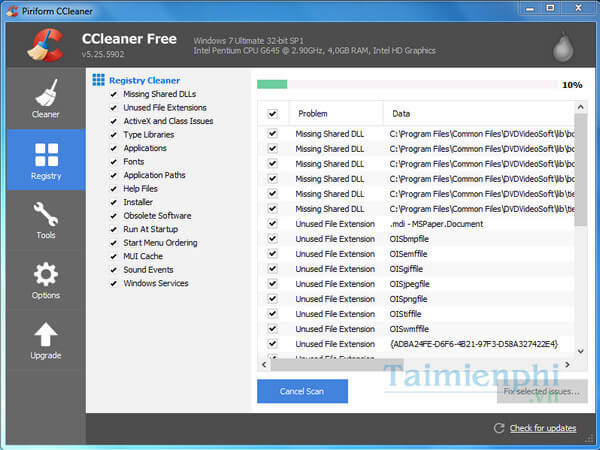Select the OISemffile row
Image resolution: width=600 pixels, height=450 pixels.
click(x=416, y=254)
